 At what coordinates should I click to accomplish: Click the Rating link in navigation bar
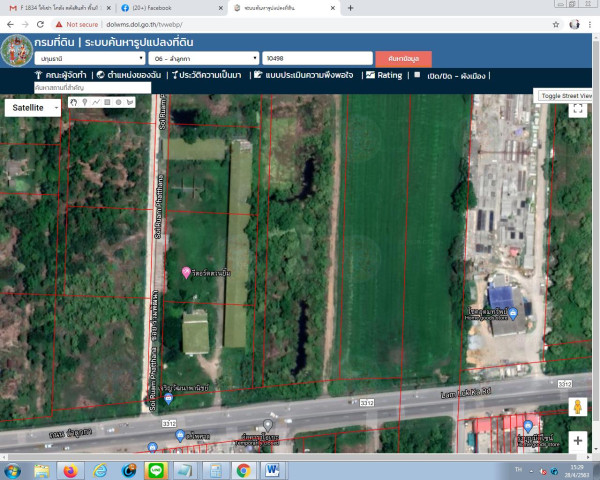[384, 75]
